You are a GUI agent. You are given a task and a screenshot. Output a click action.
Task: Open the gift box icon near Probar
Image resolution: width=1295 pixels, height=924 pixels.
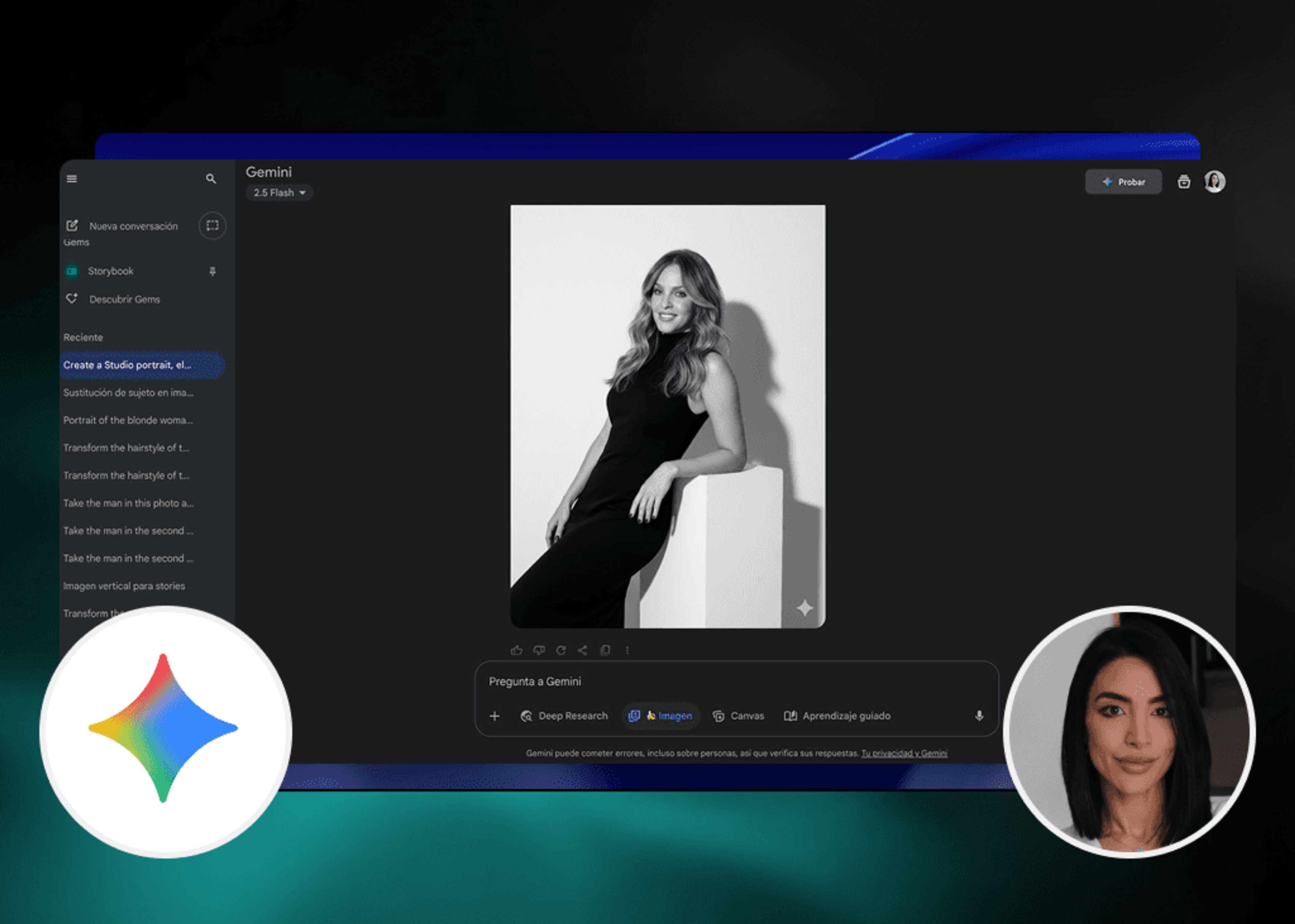(x=1183, y=182)
